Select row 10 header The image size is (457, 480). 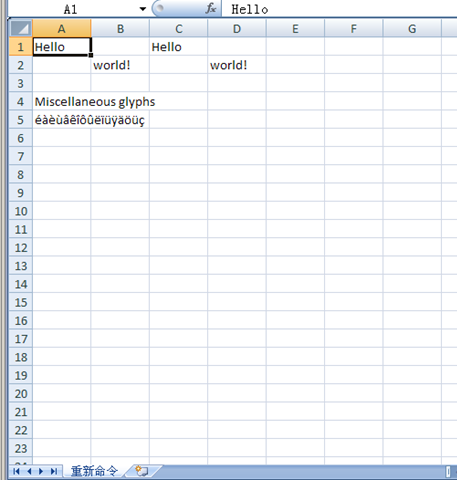pos(21,211)
